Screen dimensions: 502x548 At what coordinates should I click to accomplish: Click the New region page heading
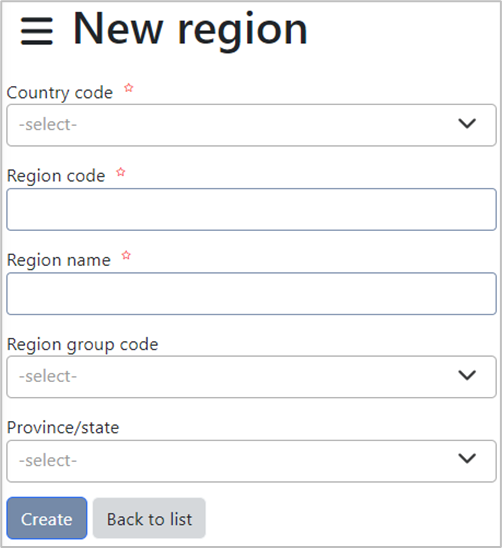(190, 30)
